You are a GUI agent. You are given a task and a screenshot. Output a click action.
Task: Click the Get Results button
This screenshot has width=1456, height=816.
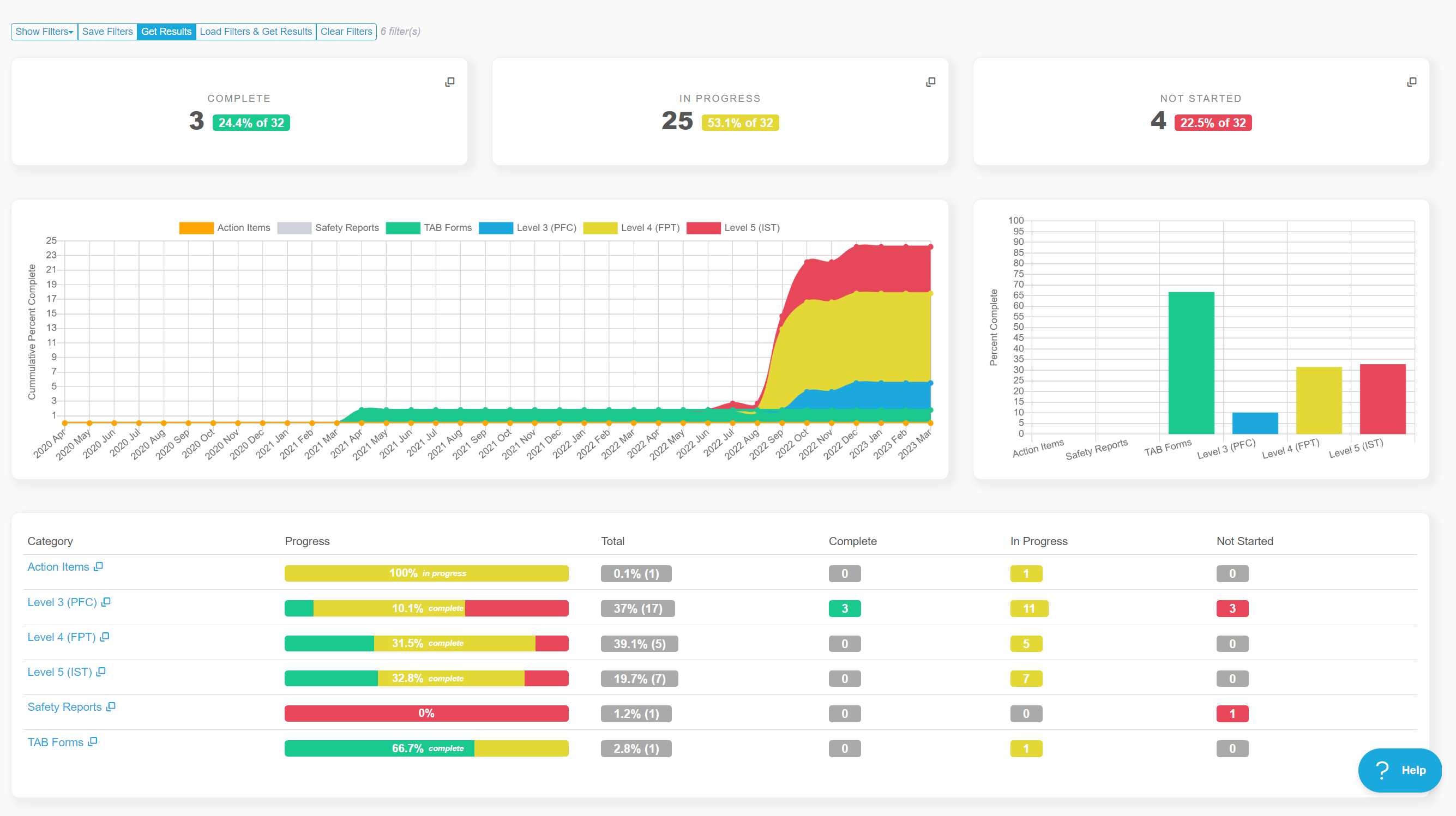tap(166, 32)
